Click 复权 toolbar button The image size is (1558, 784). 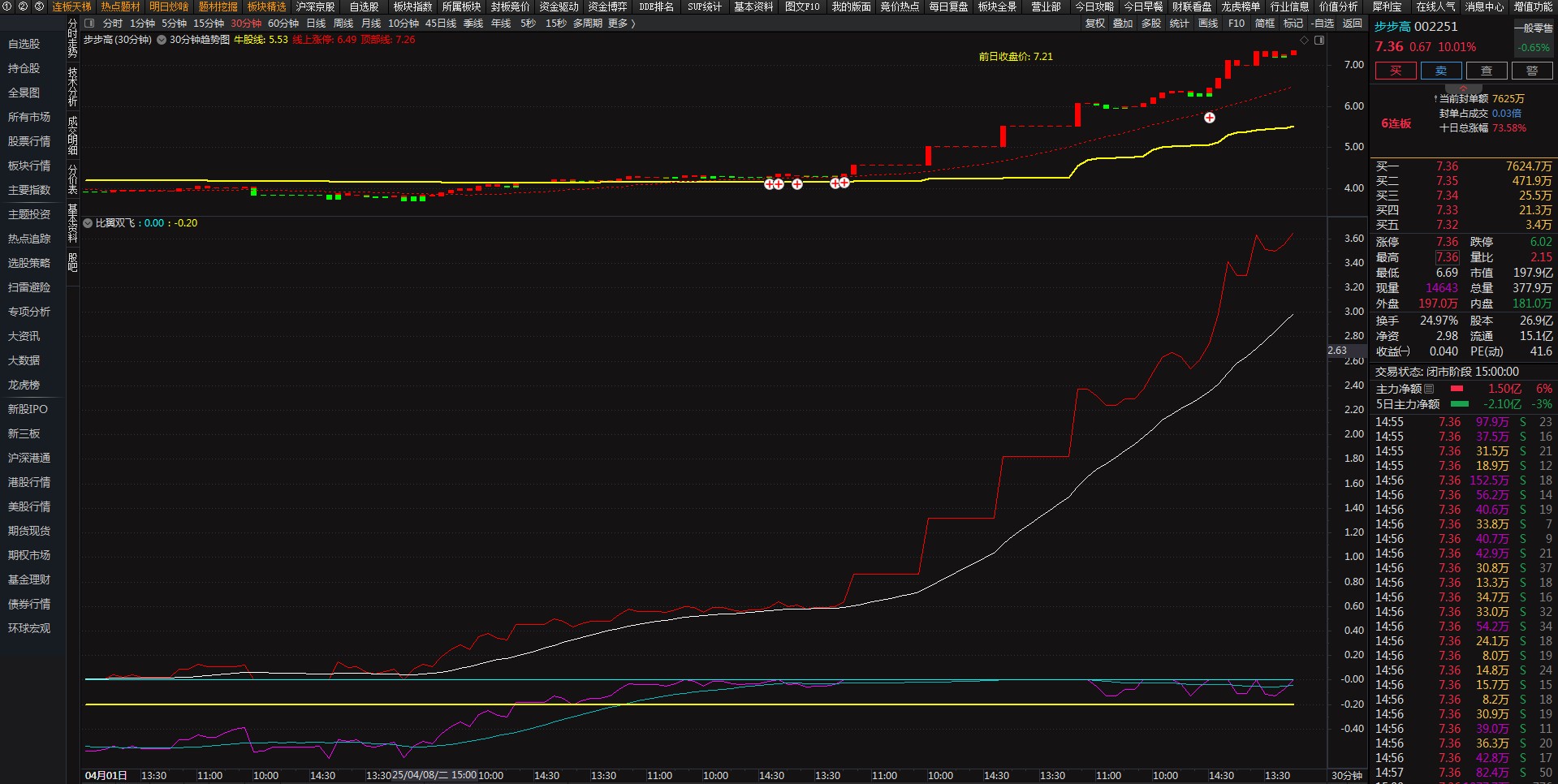point(1095,24)
